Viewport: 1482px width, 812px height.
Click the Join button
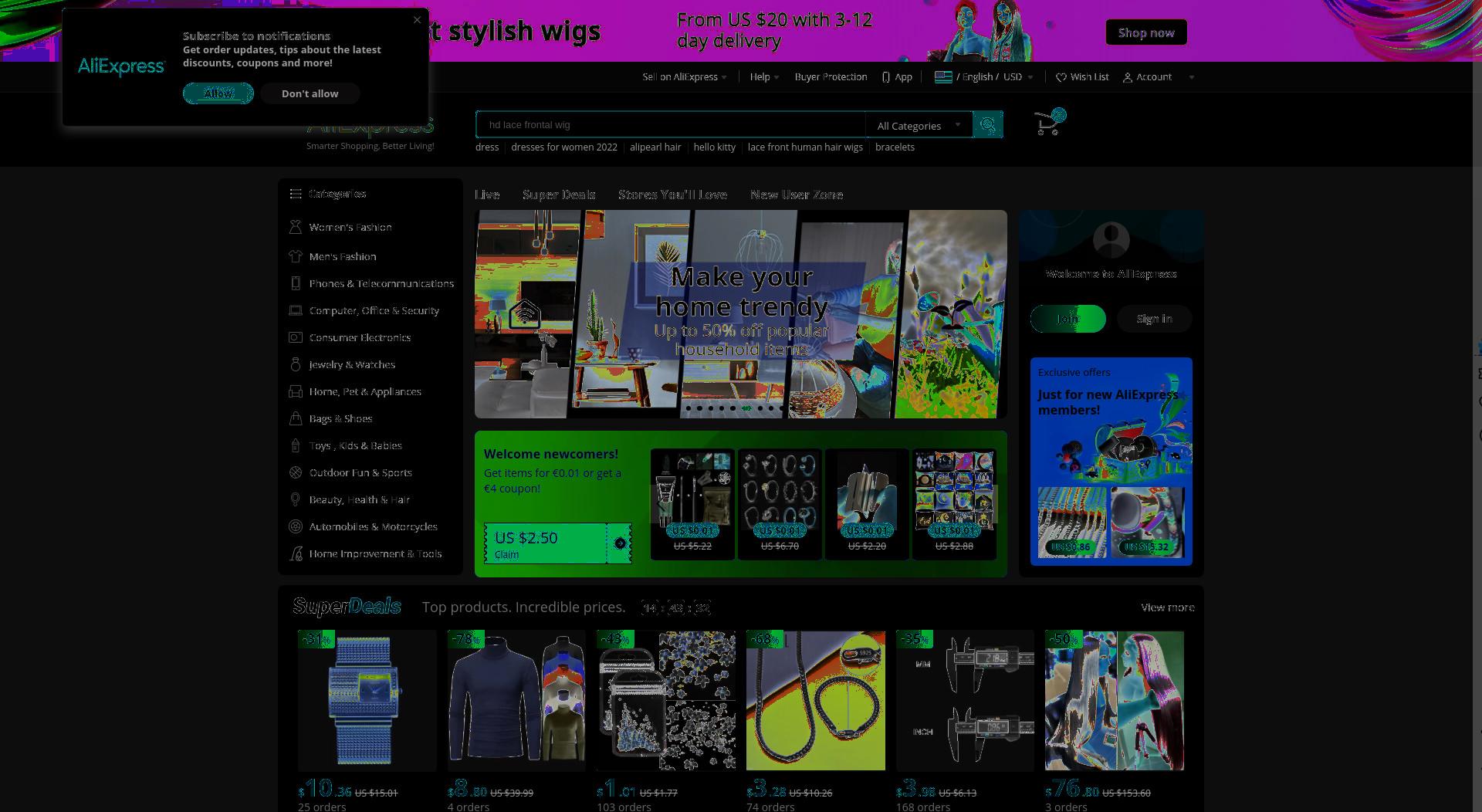[x=1068, y=319]
